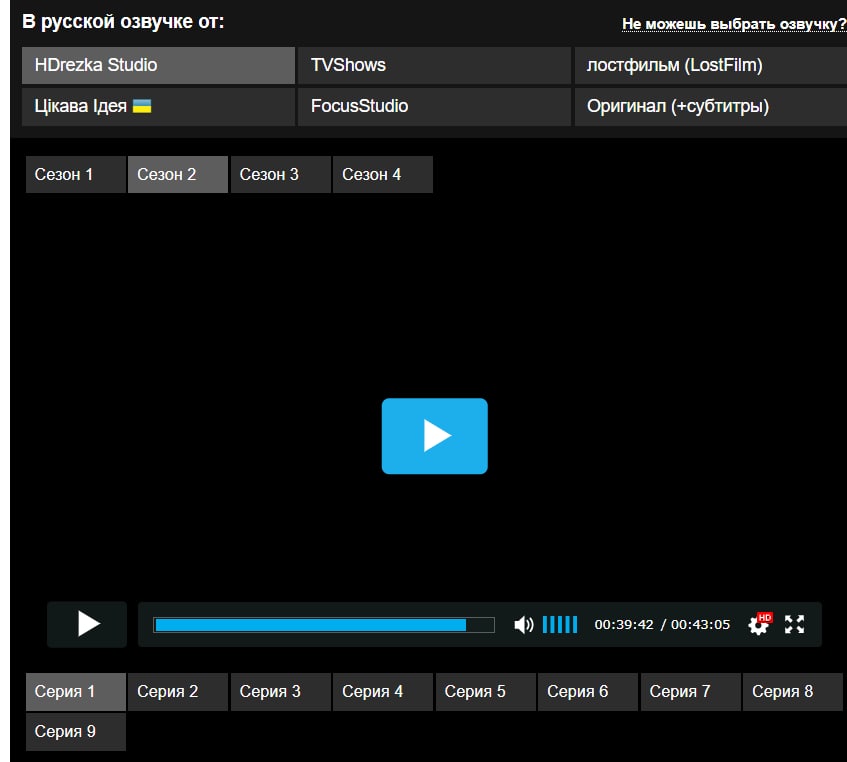Choose TVShows voice-over
The image size is (847, 762).
pos(434,65)
